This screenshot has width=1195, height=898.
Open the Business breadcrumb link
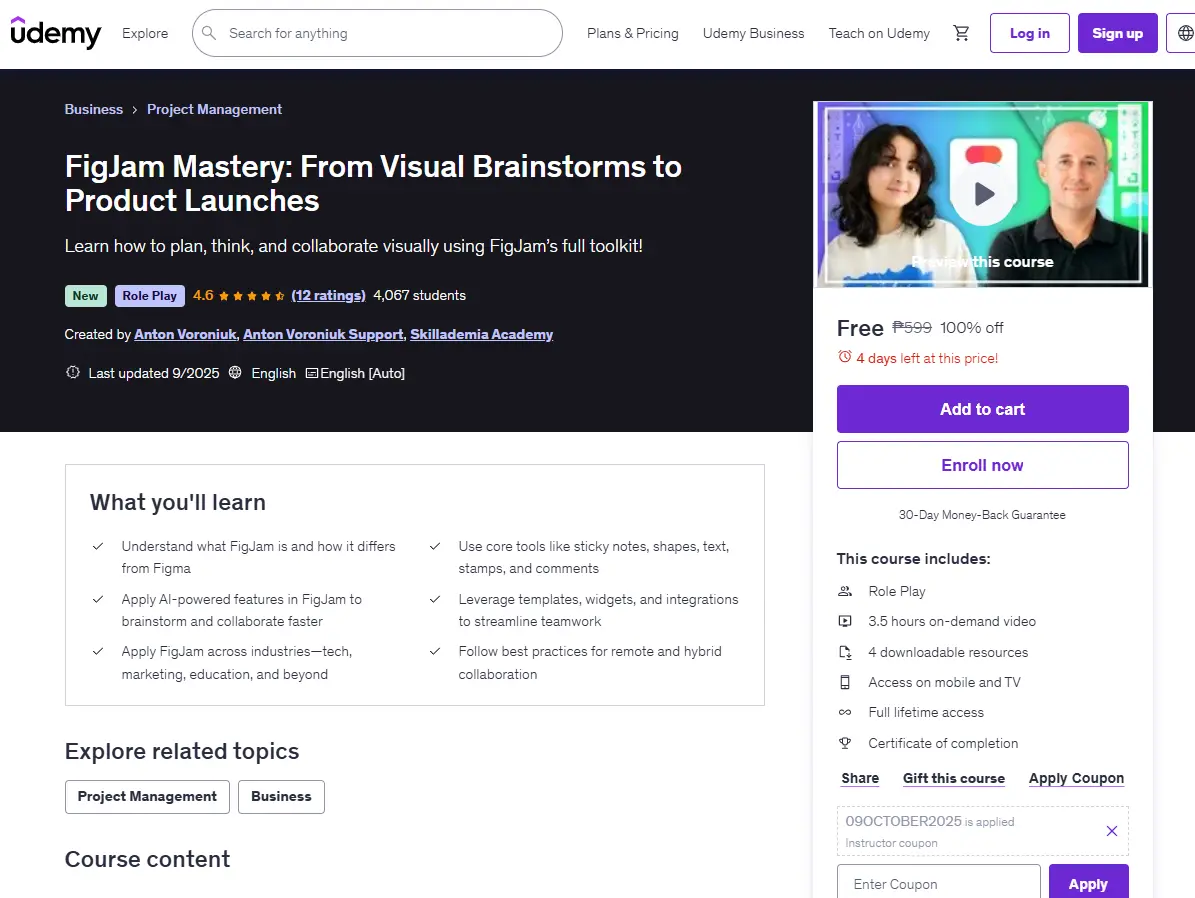[94, 109]
